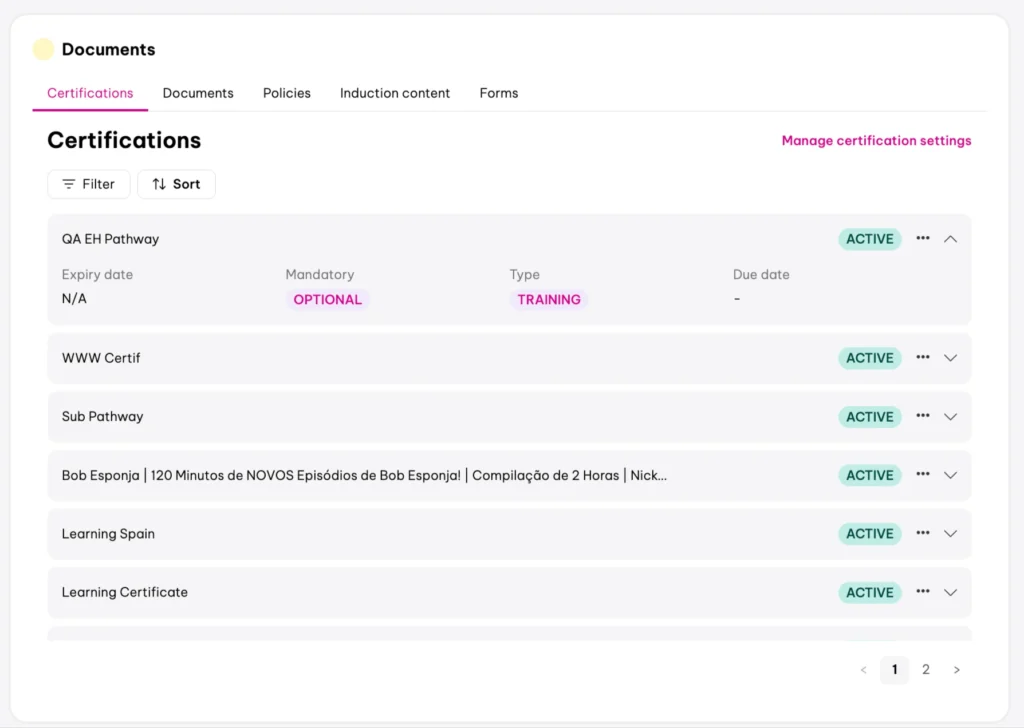Expand the Bob Esponja certification row
Image resolution: width=1024 pixels, height=728 pixels.
tap(950, 475)
